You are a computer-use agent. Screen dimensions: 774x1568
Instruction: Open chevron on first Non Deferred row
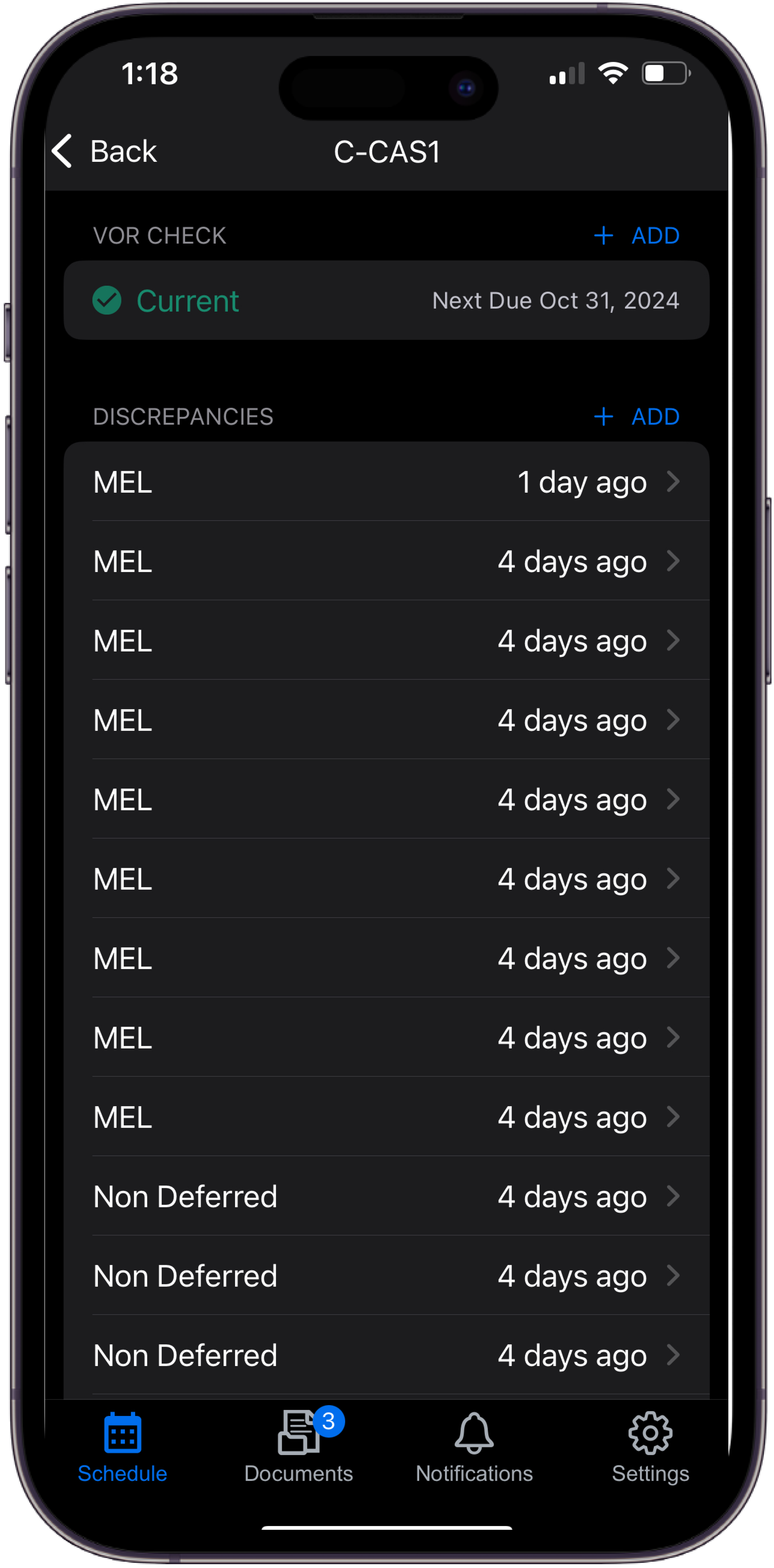(x=673, y=1196)
